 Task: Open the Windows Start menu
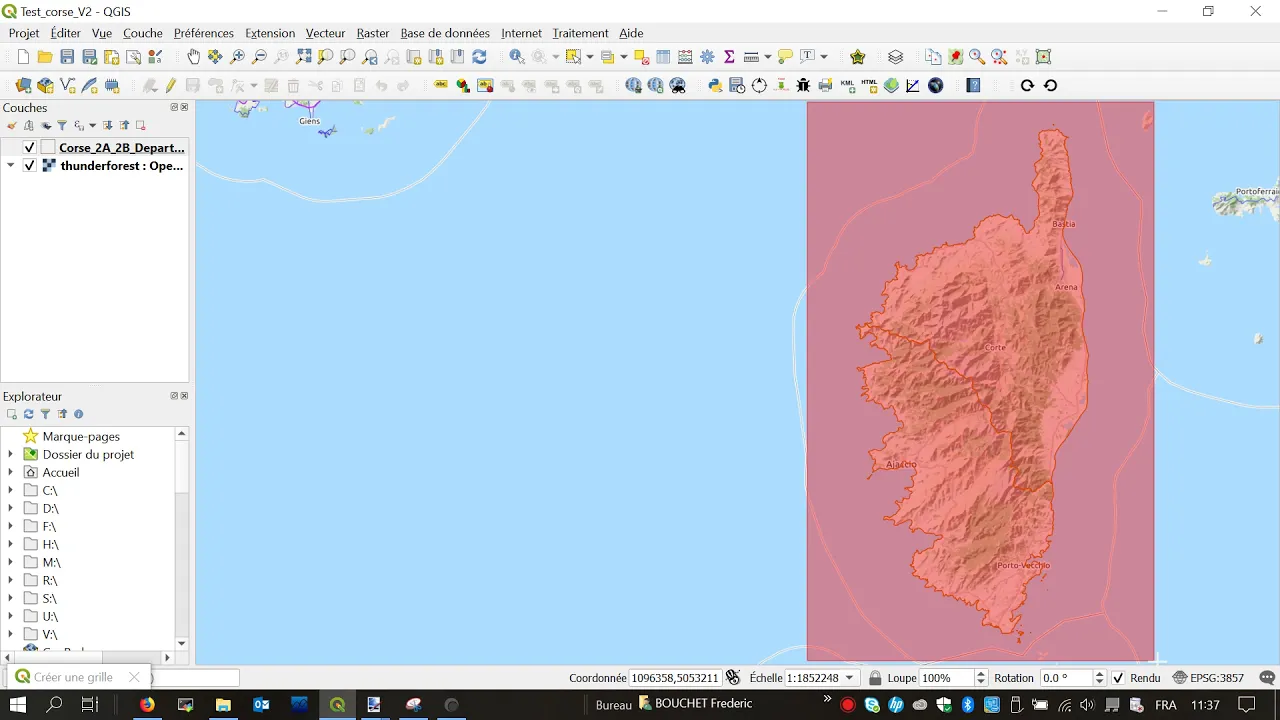pyautogui.click(x=18, y=705)
